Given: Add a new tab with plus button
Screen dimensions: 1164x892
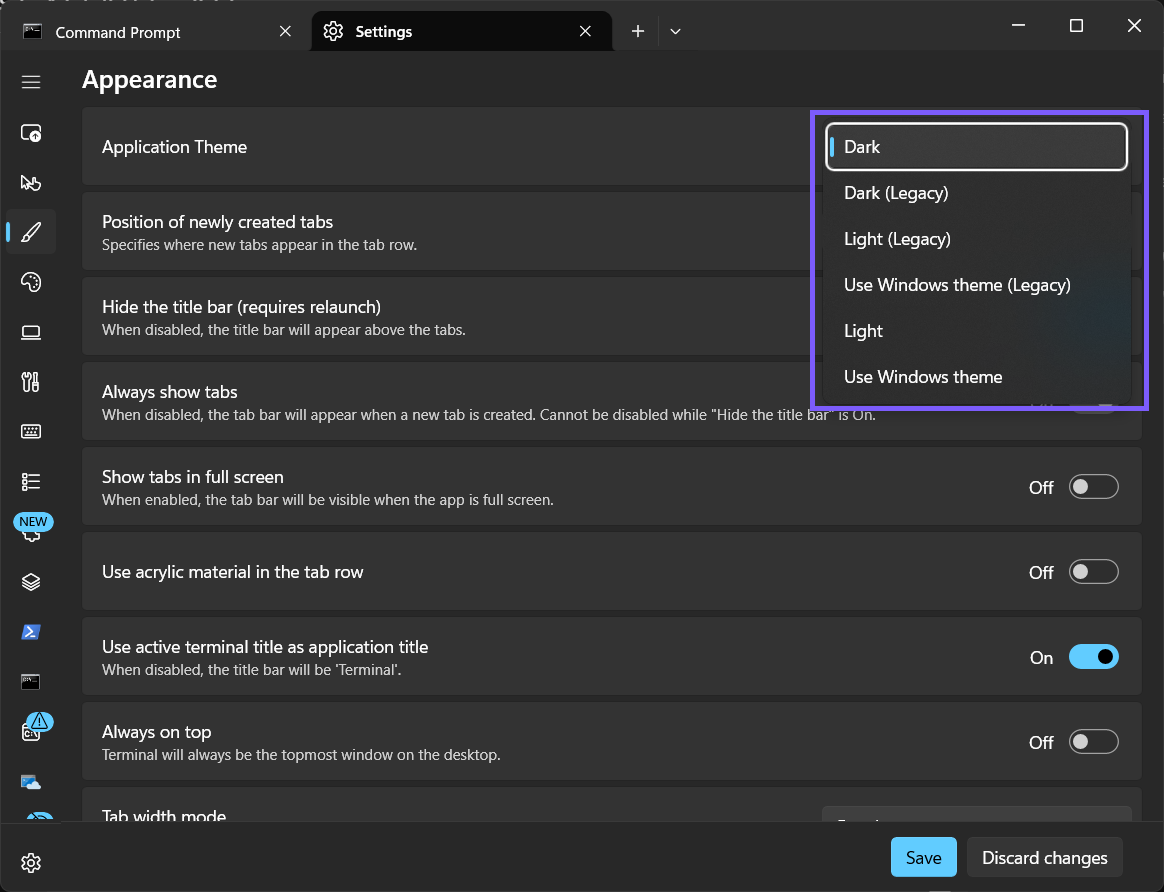Looking at the screenshot, I should (x=638, y=31).
